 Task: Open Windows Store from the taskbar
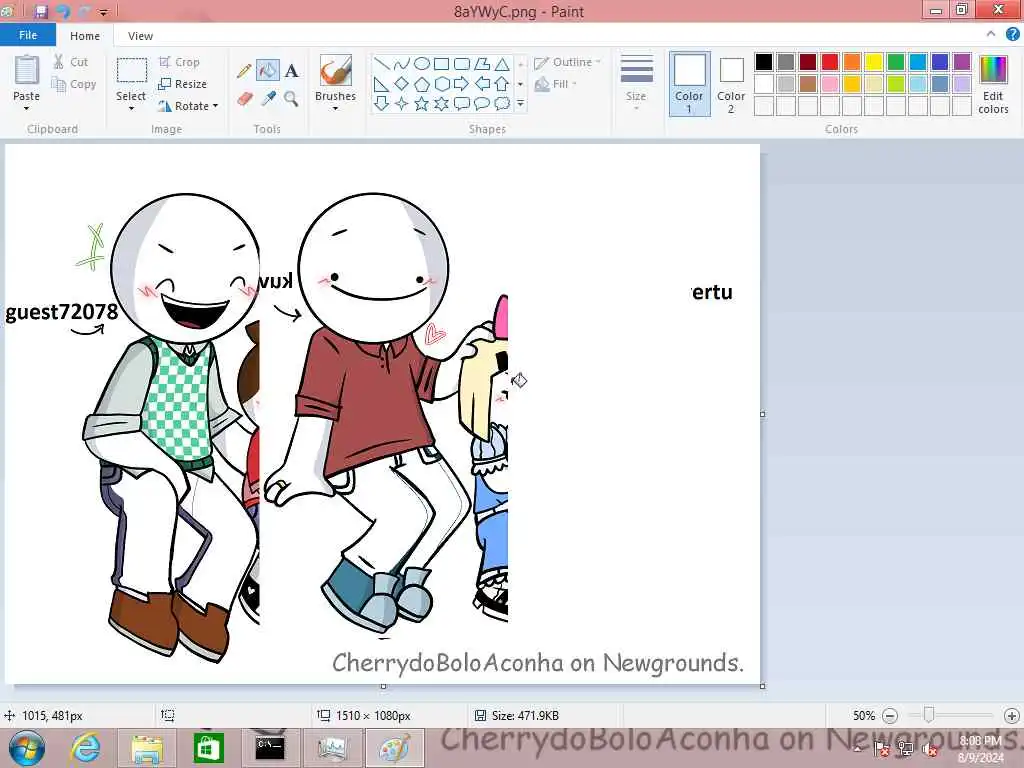click(x=208, y=748)
